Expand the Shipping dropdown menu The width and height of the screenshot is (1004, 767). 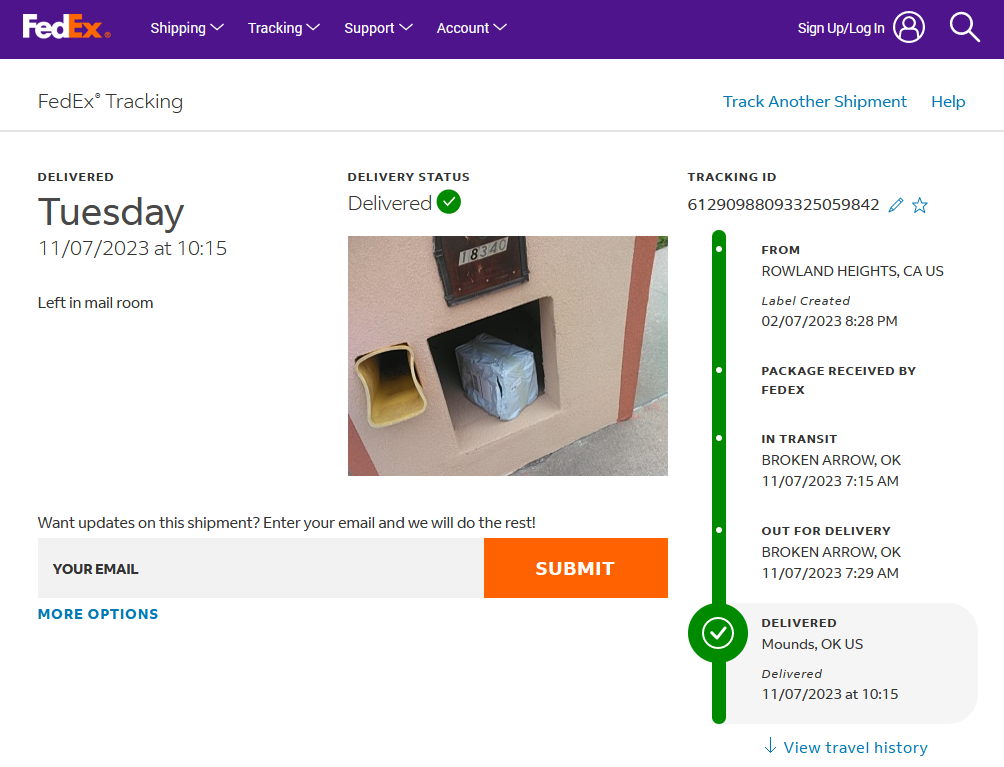(x=187, y=28)
